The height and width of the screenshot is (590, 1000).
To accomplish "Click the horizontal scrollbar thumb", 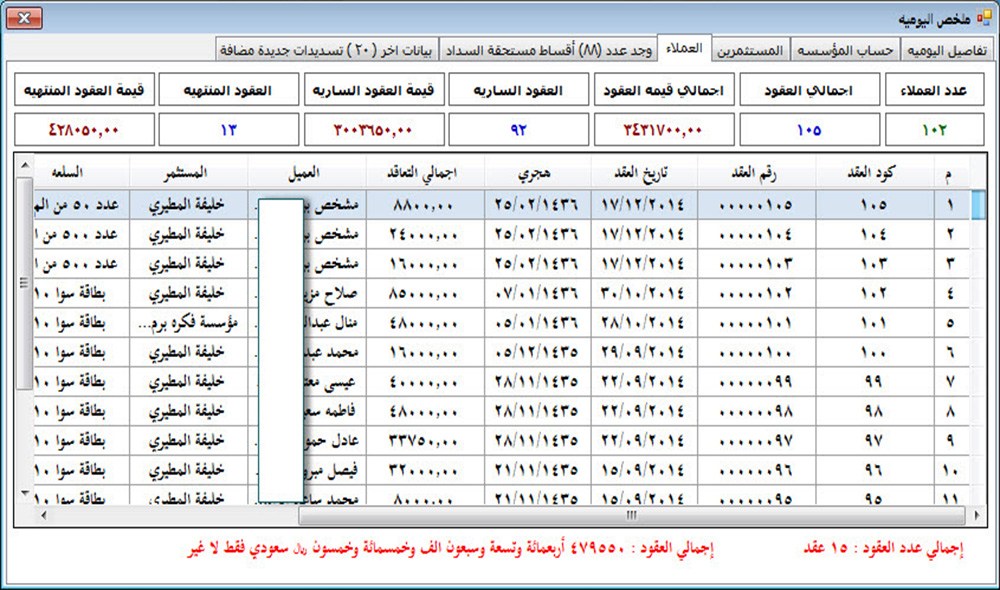I will pyautogui.click(x=631, y=515).
